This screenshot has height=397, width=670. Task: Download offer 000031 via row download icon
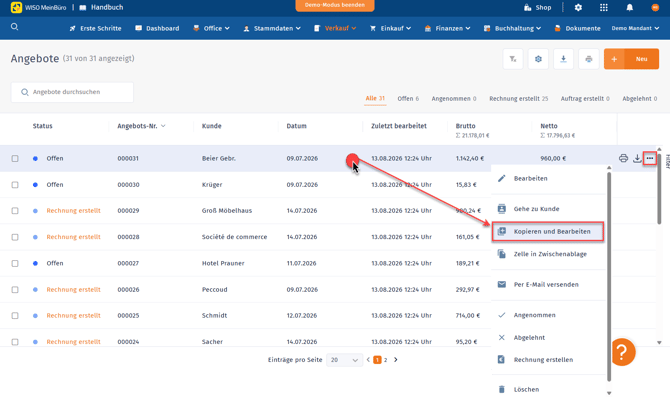(637, 158)
